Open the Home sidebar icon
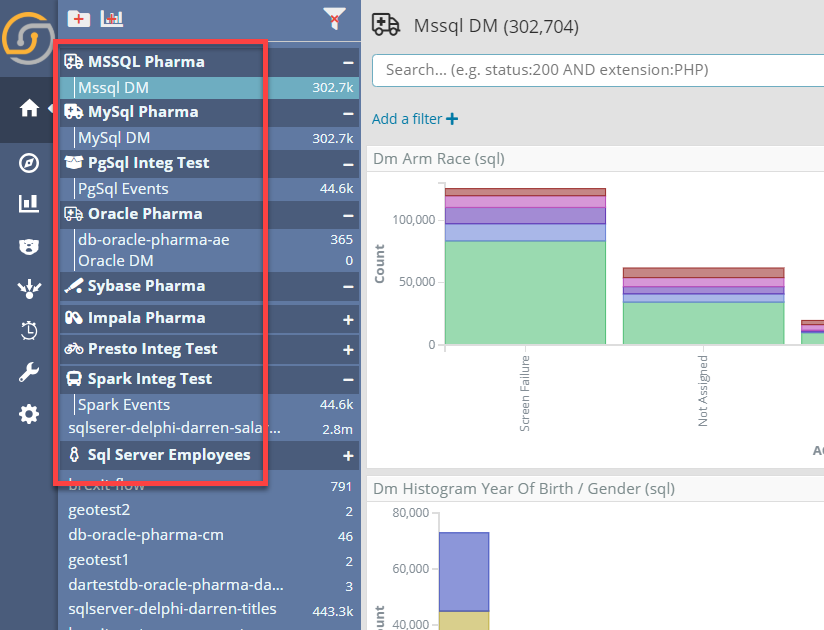 [29, 109]
